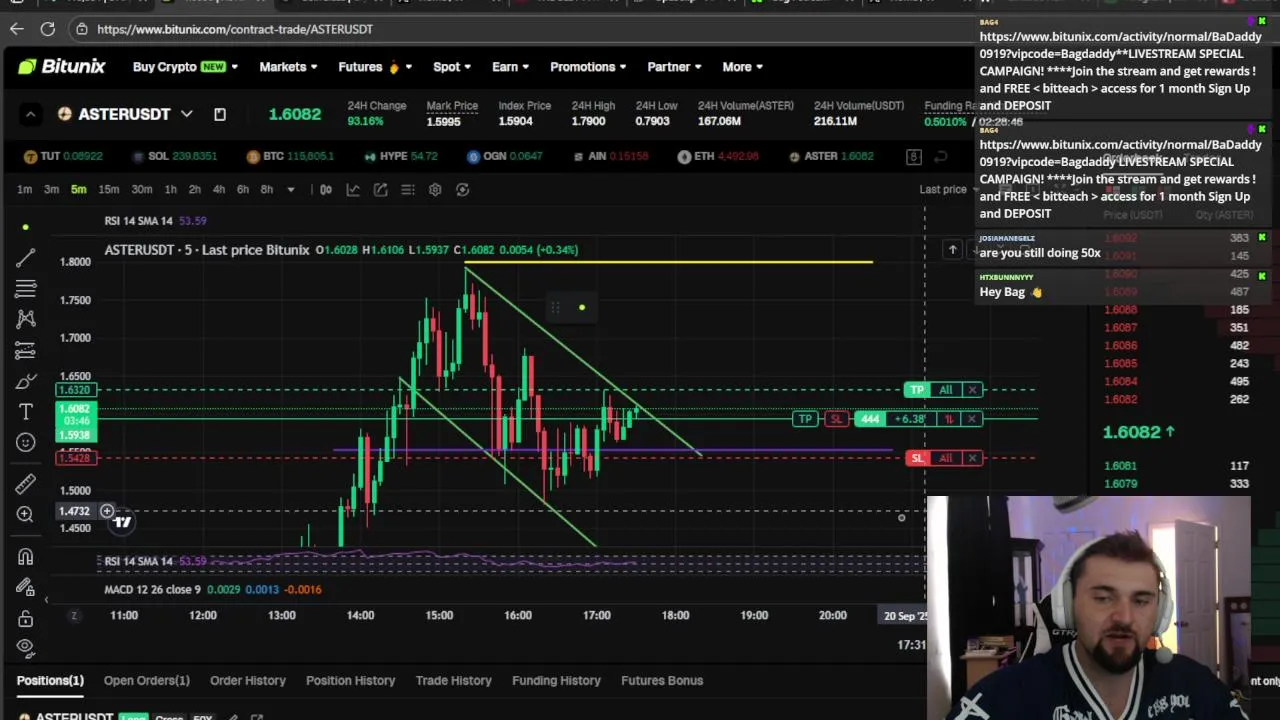Open the Buy Crypto dropdown
Image resolution: width=1280 pixels, height=720 pixels.
(x=185, y=67)
